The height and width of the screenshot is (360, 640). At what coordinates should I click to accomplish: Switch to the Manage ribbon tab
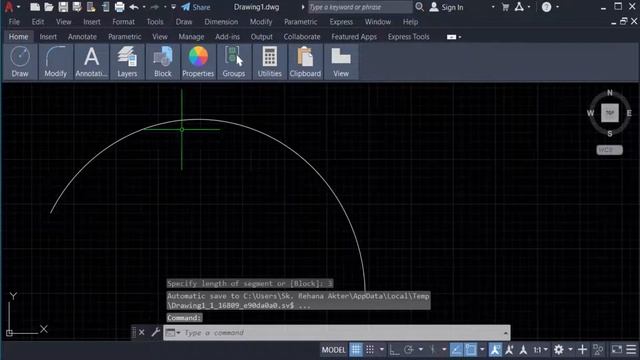(191, 37)
